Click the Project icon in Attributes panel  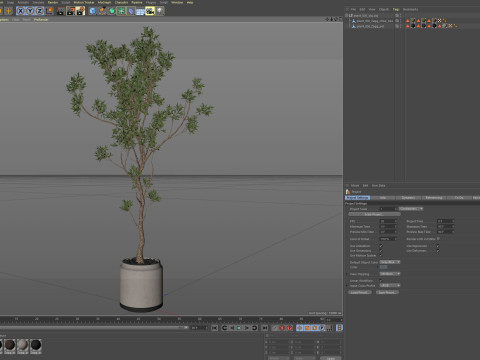click(348, 192)
